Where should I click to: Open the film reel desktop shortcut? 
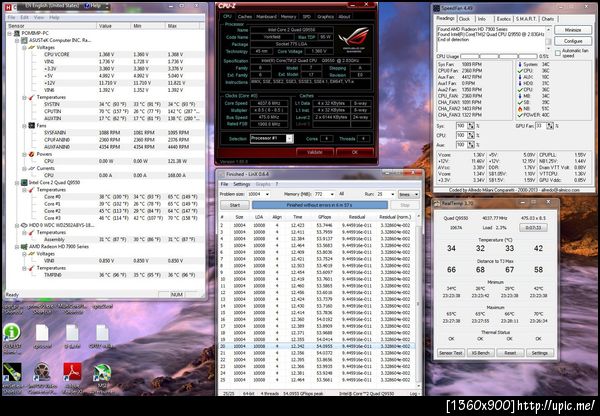(x=42, y=372)
